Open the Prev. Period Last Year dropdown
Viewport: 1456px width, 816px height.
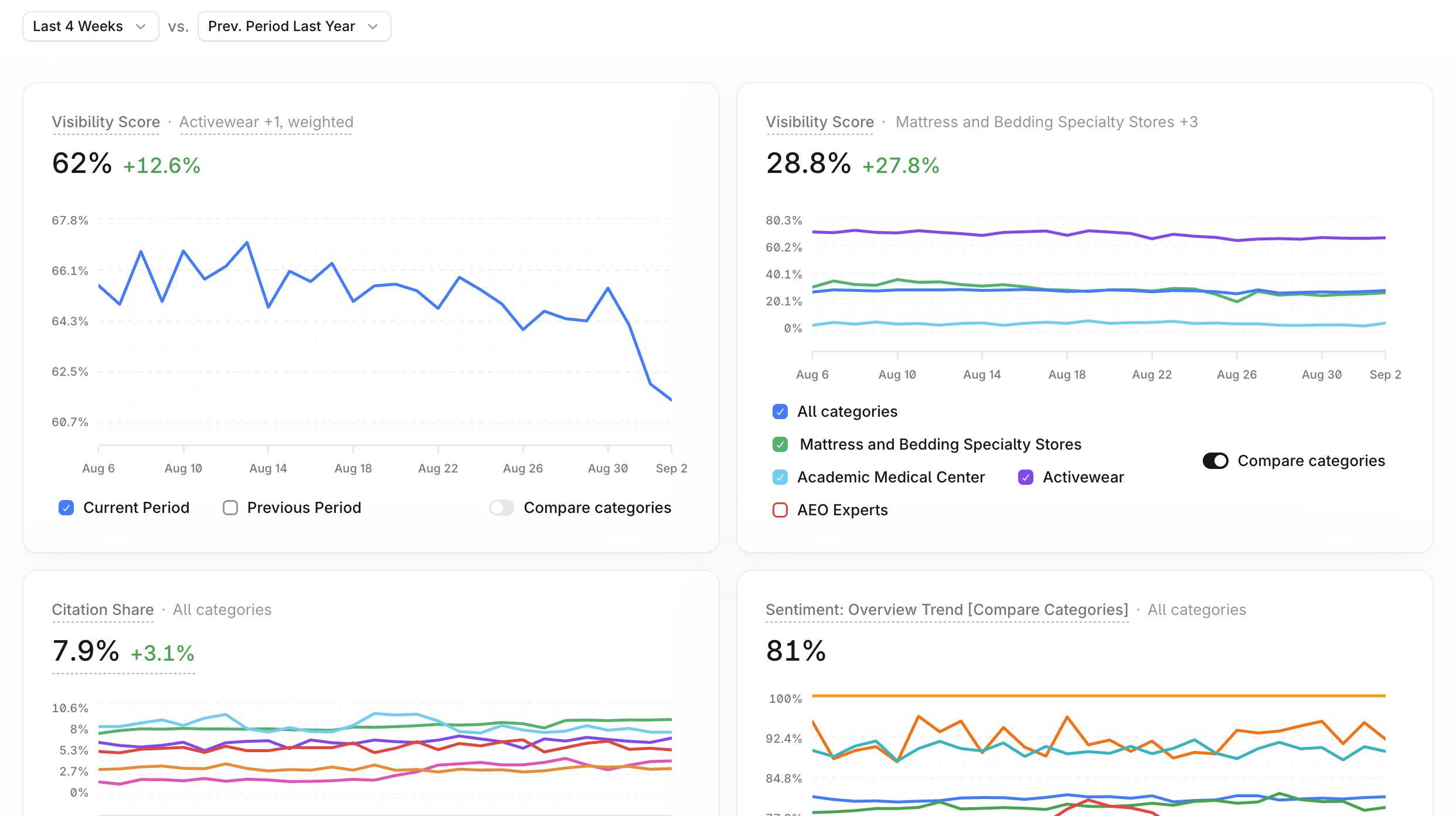(294, 26)
